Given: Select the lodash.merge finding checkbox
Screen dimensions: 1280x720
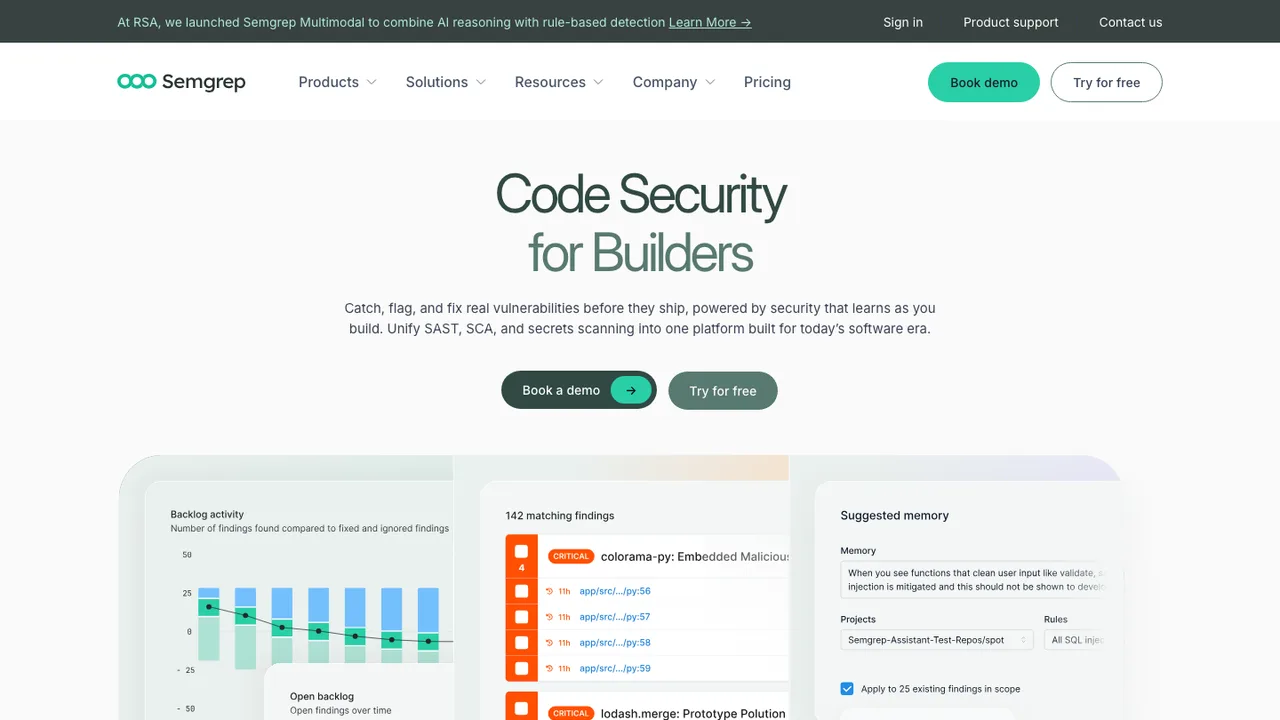Looking at the screenshot, I should 521,709.
